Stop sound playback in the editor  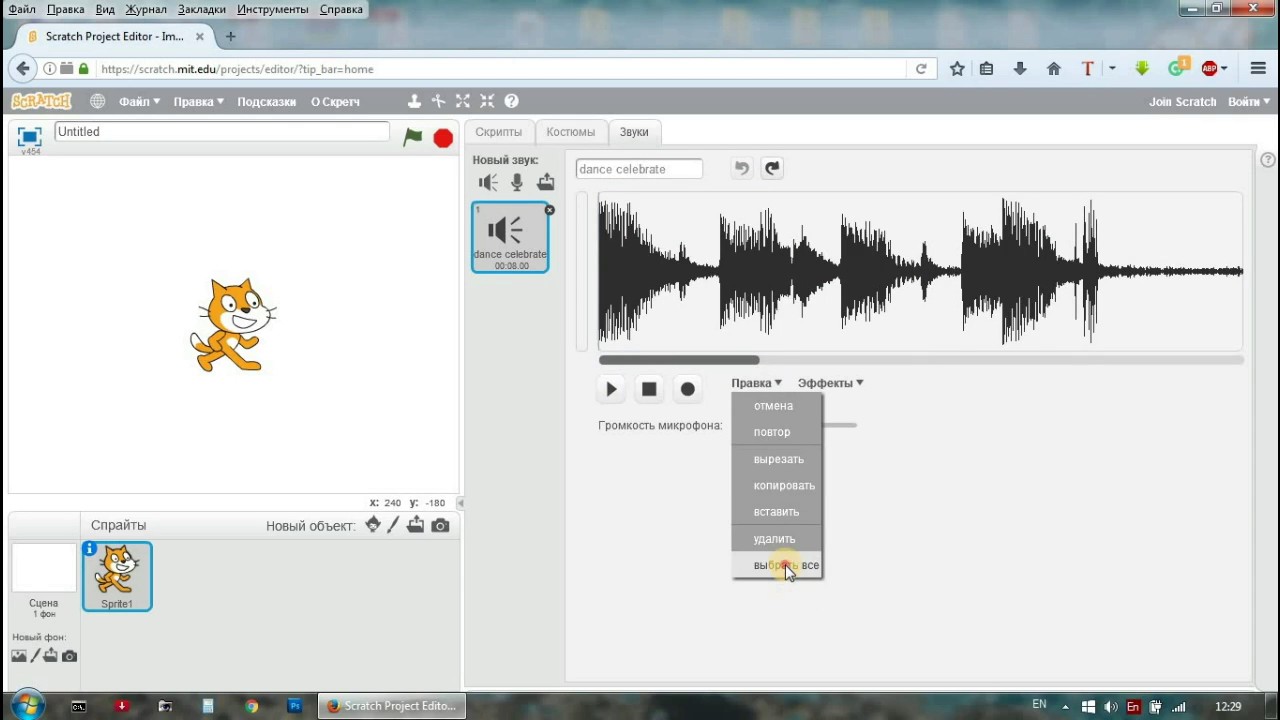pyautogui.click(x=649, y=389)
